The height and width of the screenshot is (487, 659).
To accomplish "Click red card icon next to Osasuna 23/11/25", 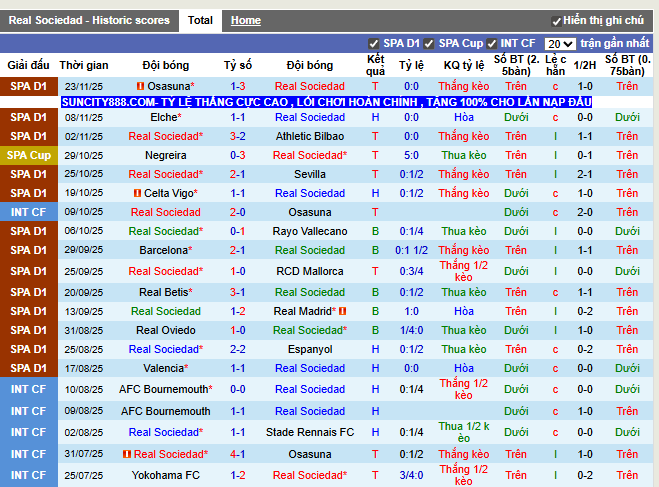I will 140,86.
